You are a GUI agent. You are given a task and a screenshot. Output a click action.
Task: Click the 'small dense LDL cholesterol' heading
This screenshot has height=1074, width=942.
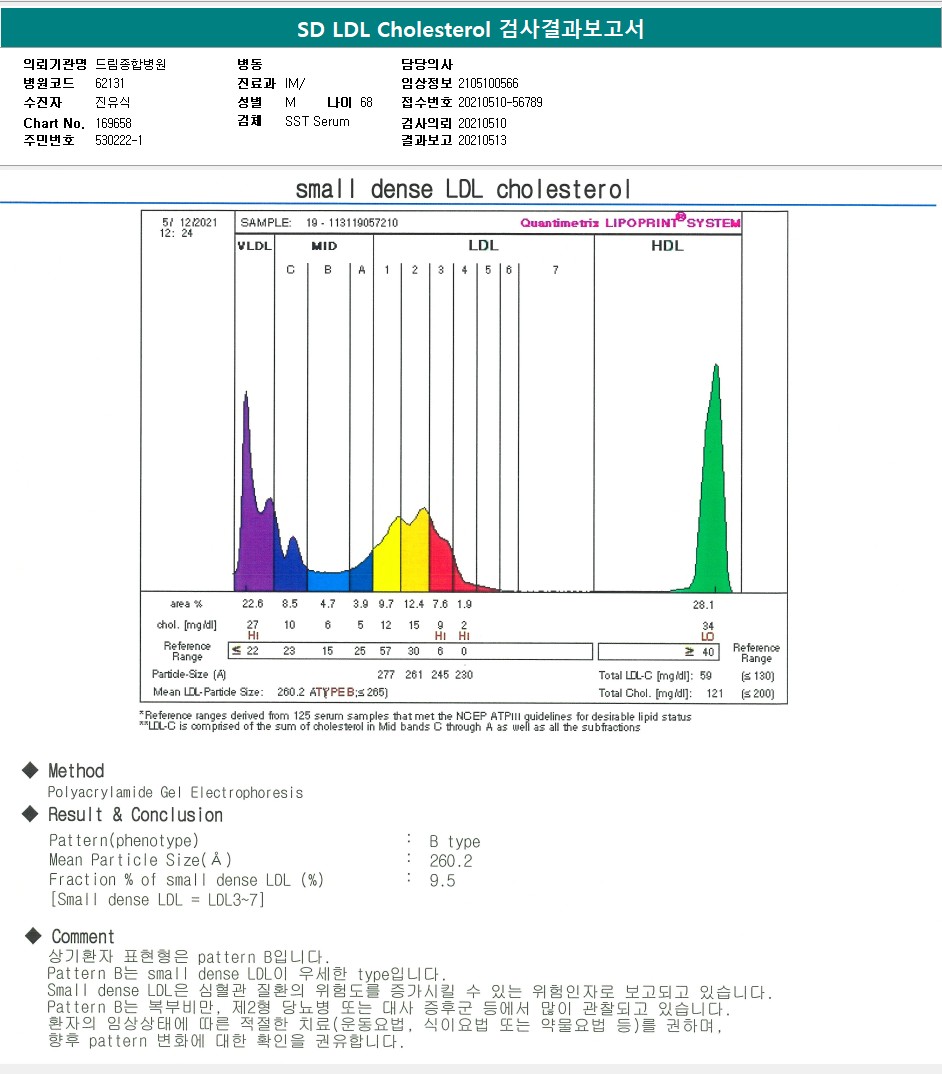(x=464, y=189)
